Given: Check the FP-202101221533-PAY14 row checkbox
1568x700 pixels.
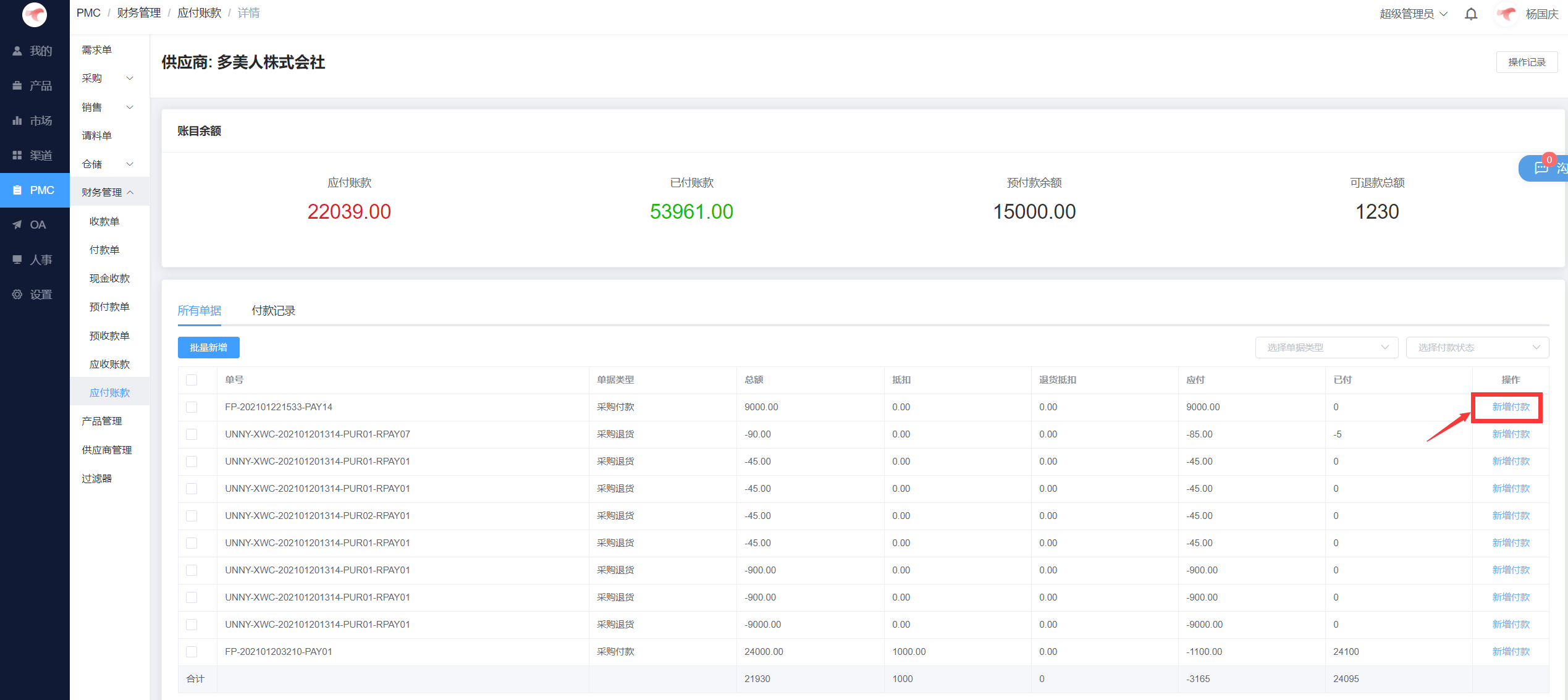Looking at the screenshot, I should (x=192, y=407).
